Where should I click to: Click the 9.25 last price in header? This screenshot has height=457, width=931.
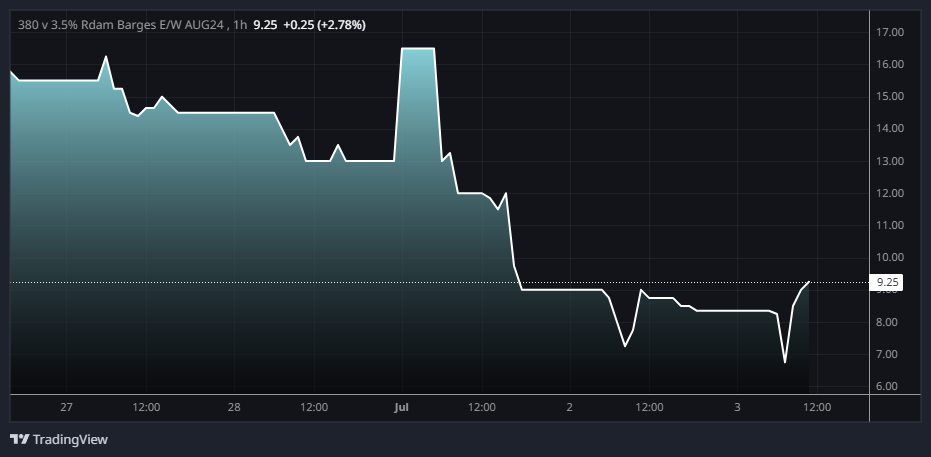point(264,24)
